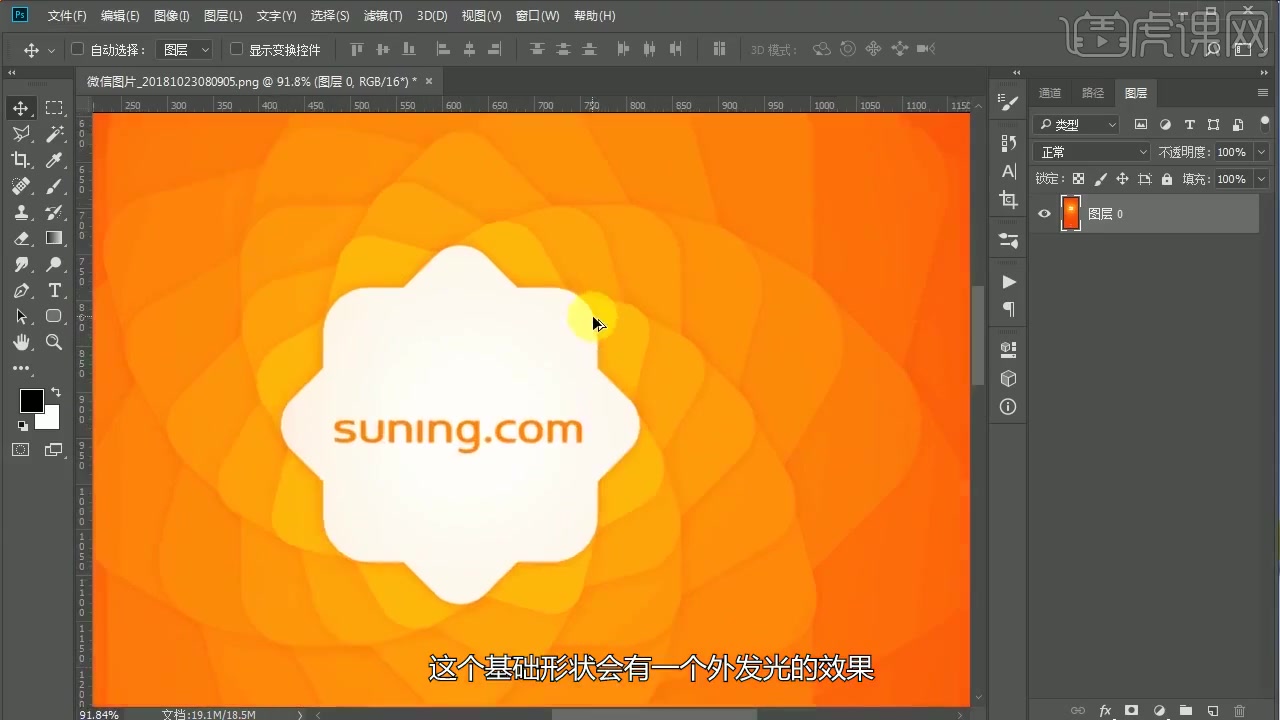The image size is (1280, 720).
Task: Change the screen mode
Action: click(54, 450)
